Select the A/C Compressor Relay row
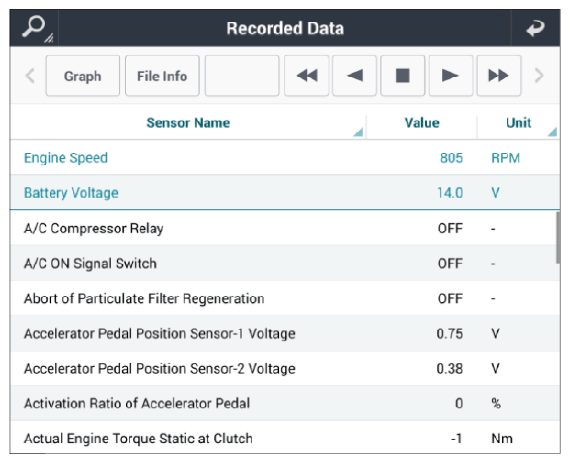The height and width of the screenshot is (463, 570). click(x=285, y=228)
